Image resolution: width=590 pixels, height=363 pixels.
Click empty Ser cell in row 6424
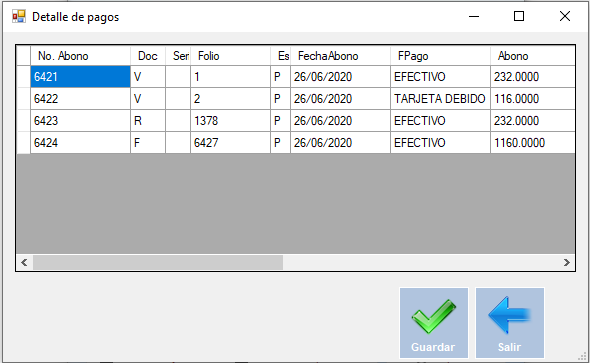[178, 143]
